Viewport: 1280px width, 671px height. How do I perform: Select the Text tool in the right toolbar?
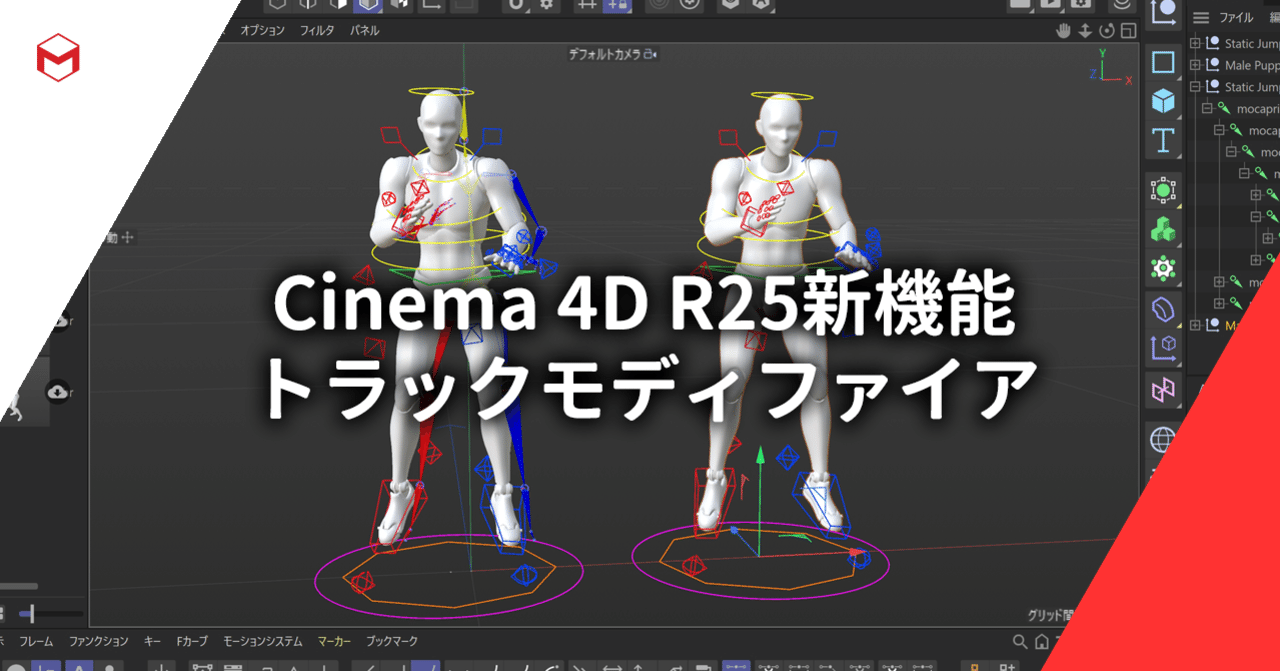point(1163,141)
